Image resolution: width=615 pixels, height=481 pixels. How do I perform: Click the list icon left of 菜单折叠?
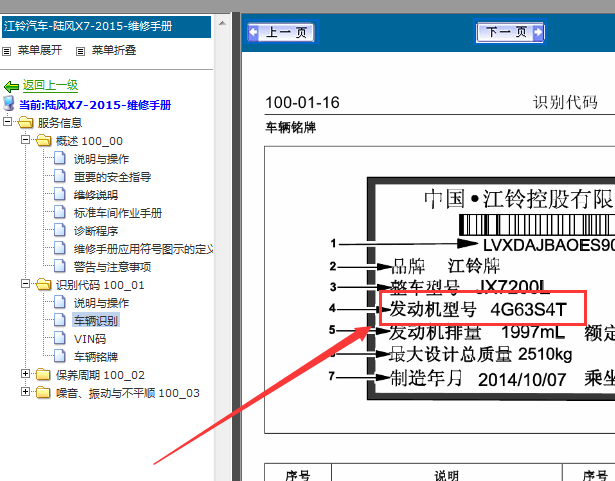click(80, 51)
